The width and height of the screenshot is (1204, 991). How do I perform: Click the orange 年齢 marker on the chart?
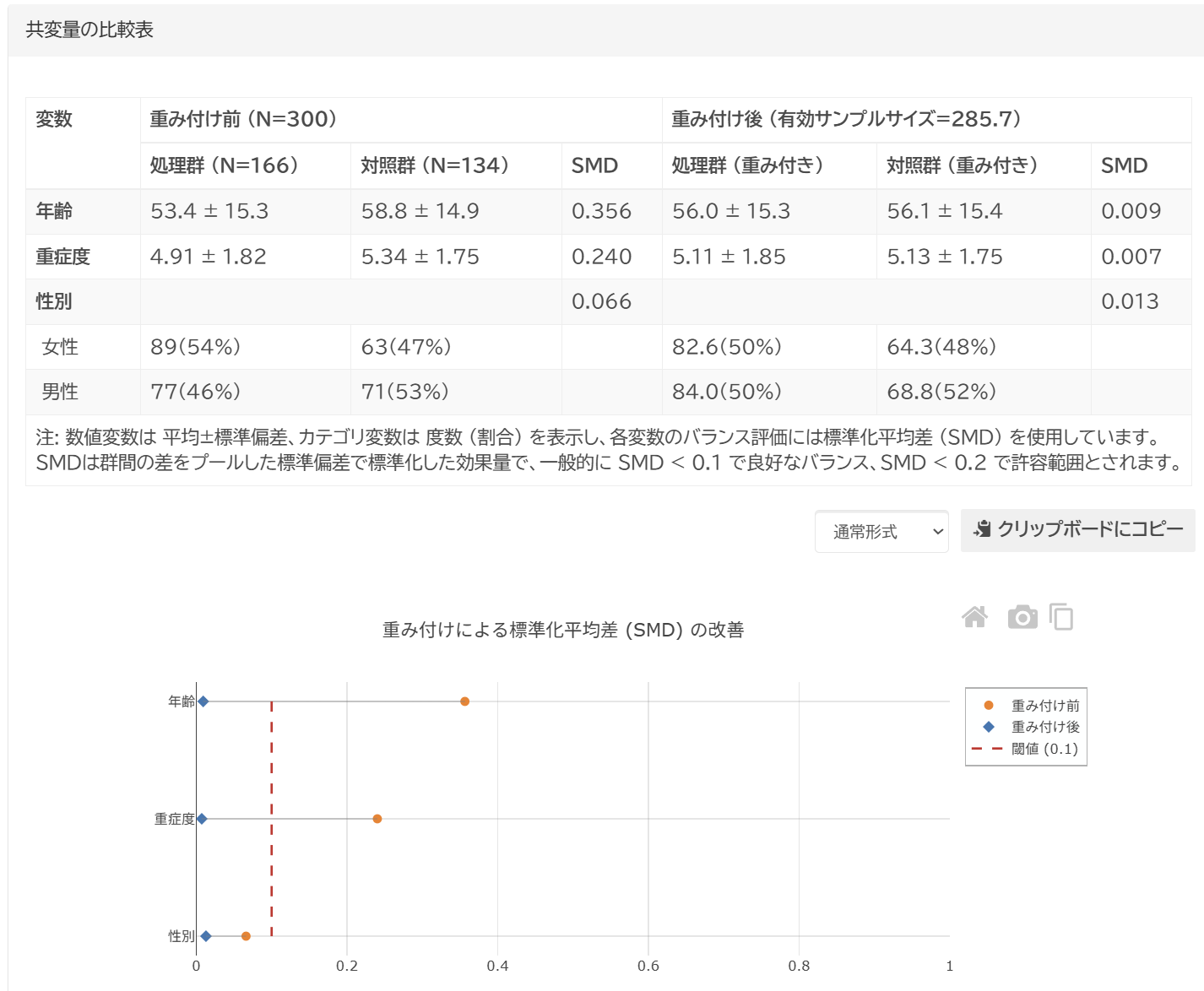pos(464,701)
